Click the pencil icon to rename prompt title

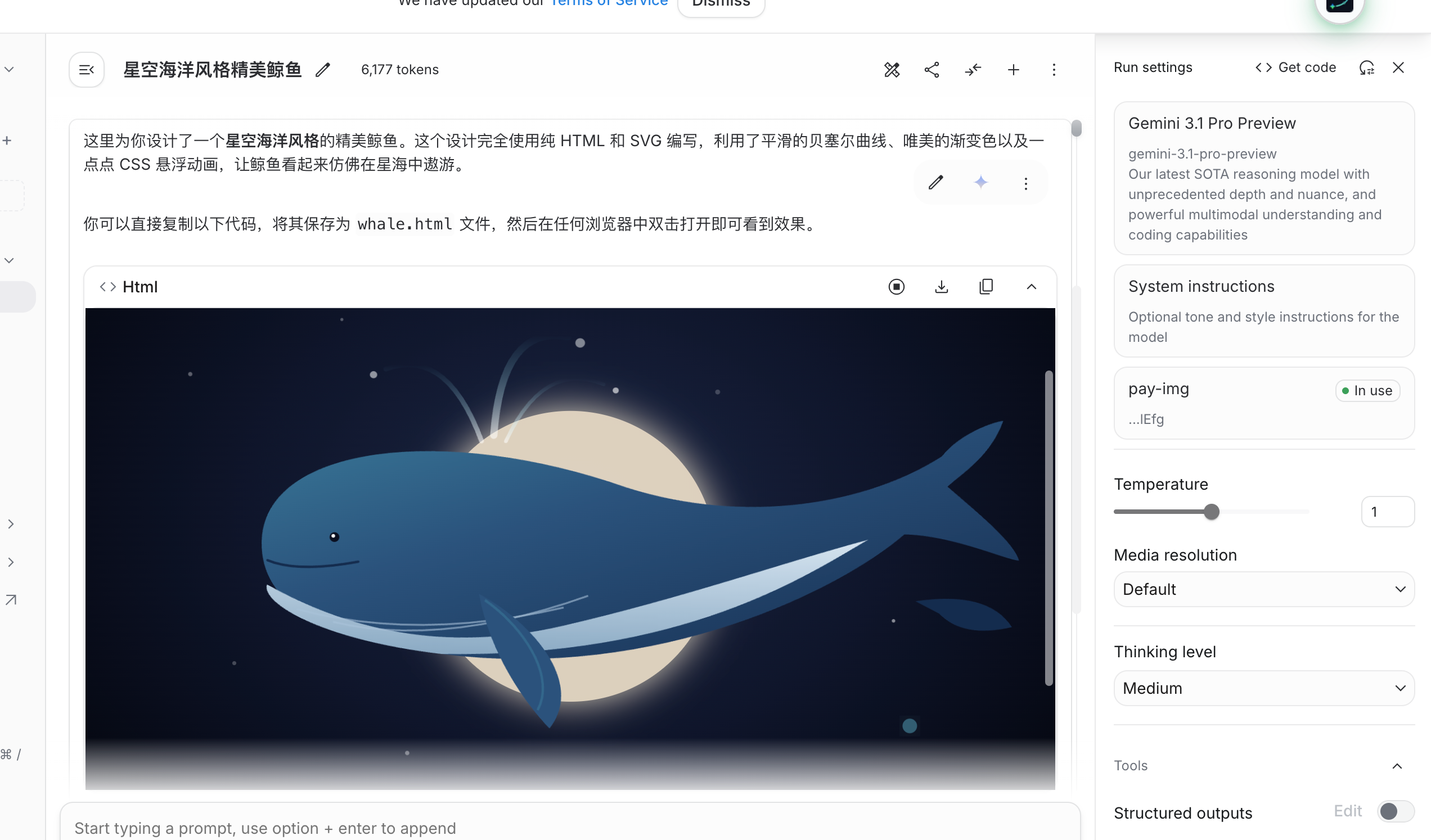pos(322,70)
